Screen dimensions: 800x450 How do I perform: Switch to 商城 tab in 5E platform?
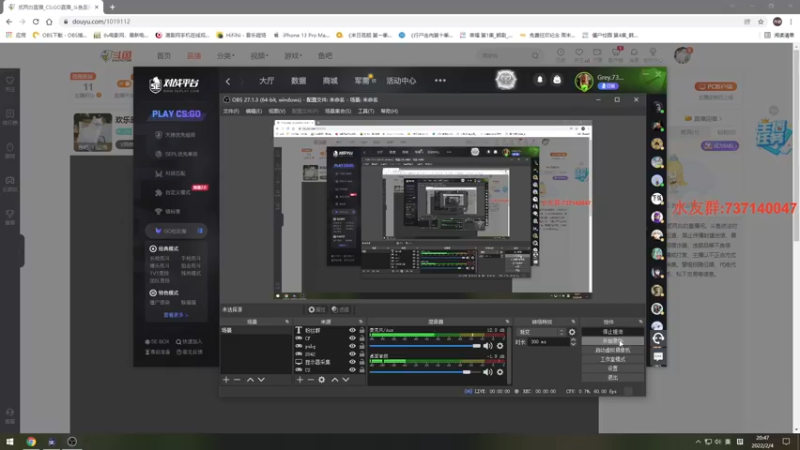(330, 81)
